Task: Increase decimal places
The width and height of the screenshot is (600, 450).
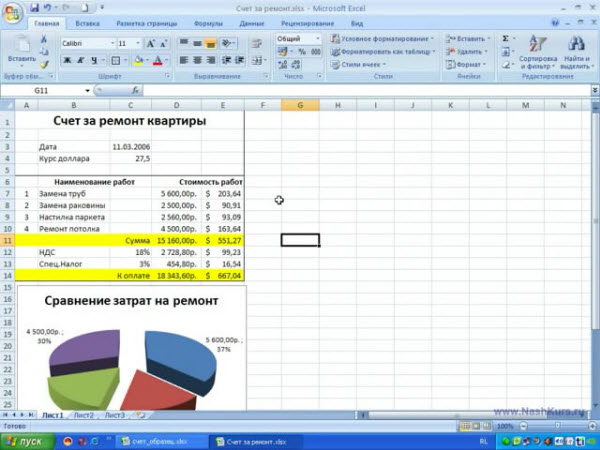Action: click(x=283, y=64)
